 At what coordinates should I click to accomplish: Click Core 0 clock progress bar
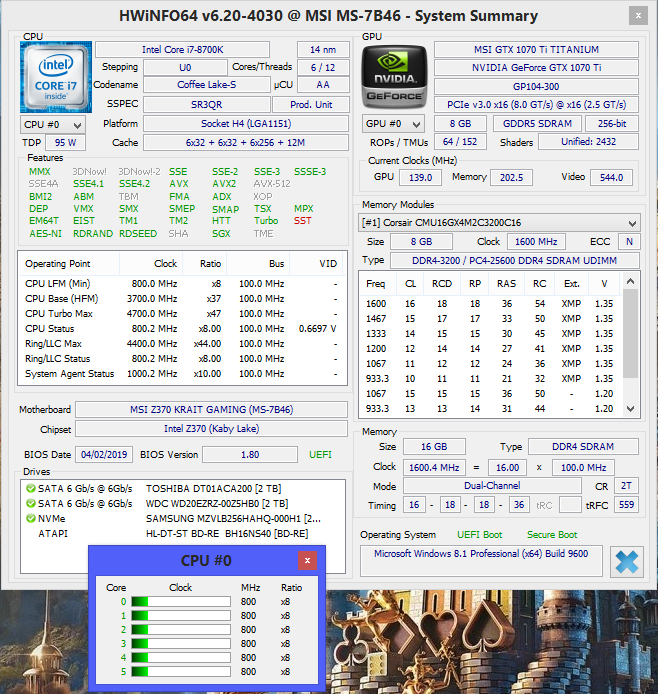pyautogui.click(x=181, y=601)
